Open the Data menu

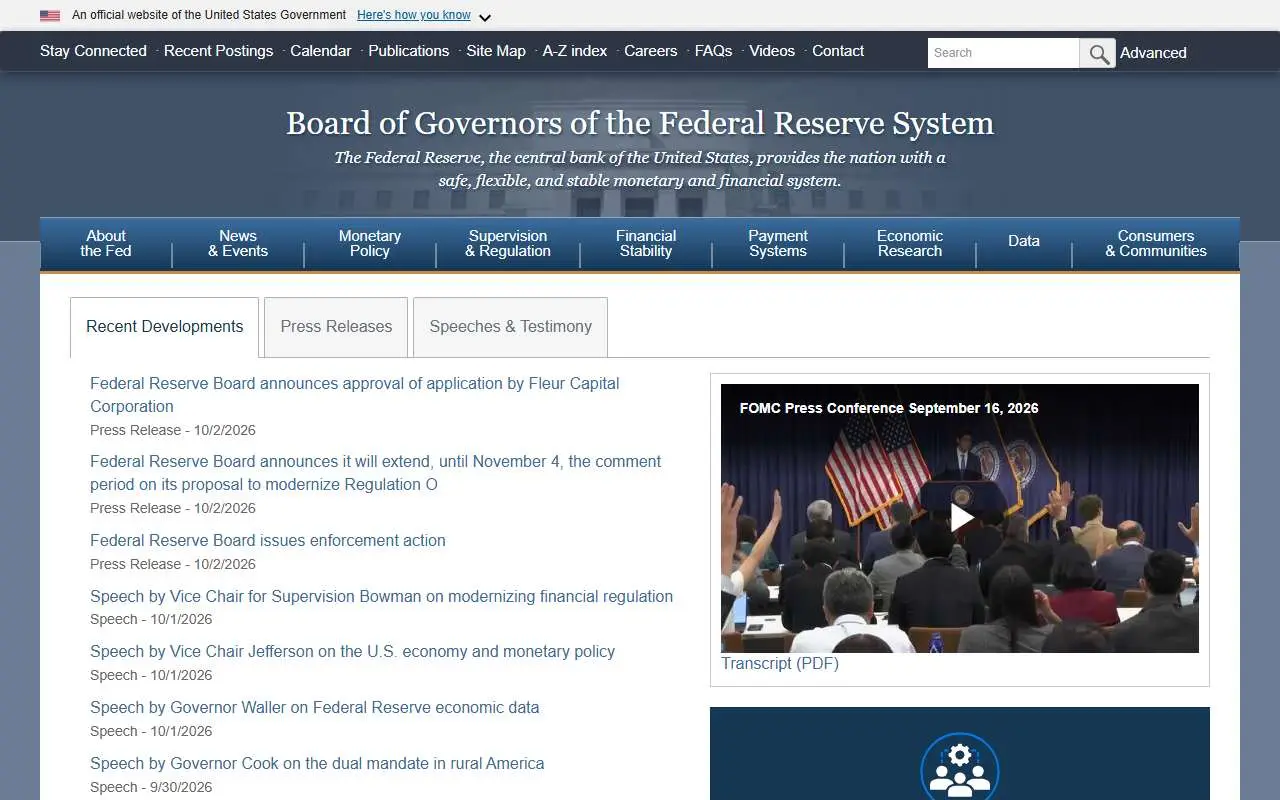pos(1024,243)
